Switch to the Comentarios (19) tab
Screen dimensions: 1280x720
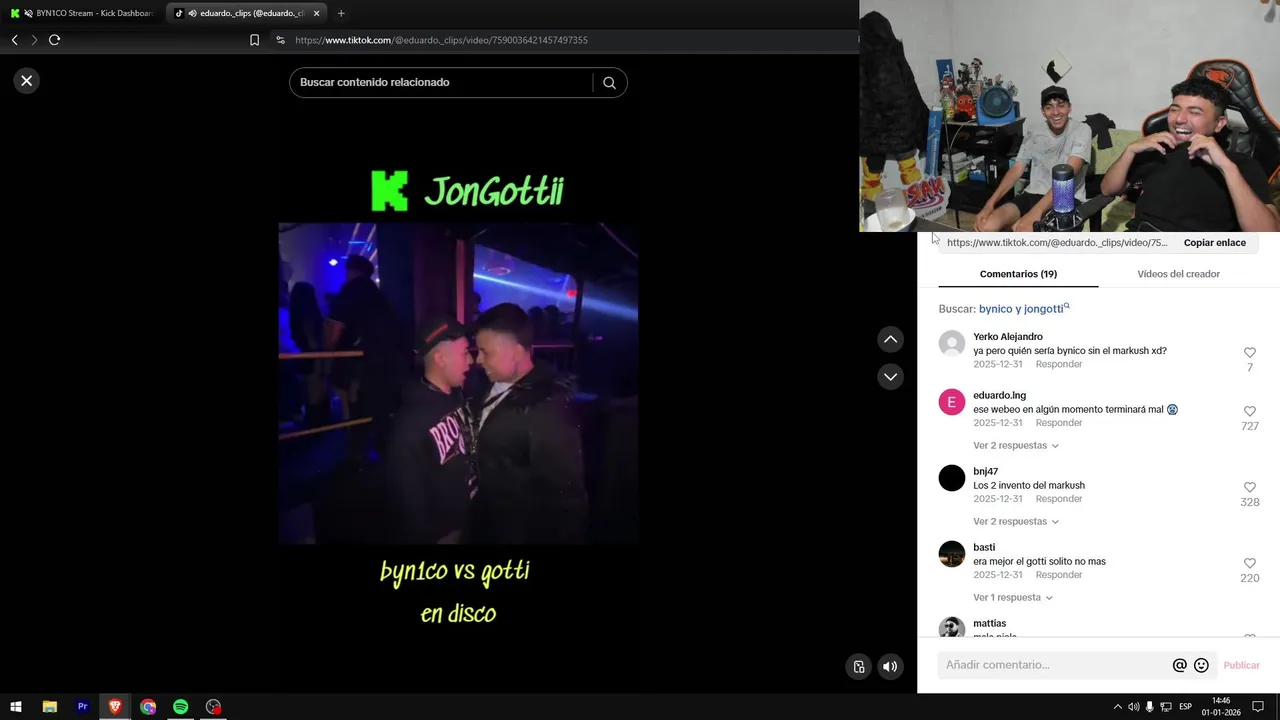click(1018, 274)
